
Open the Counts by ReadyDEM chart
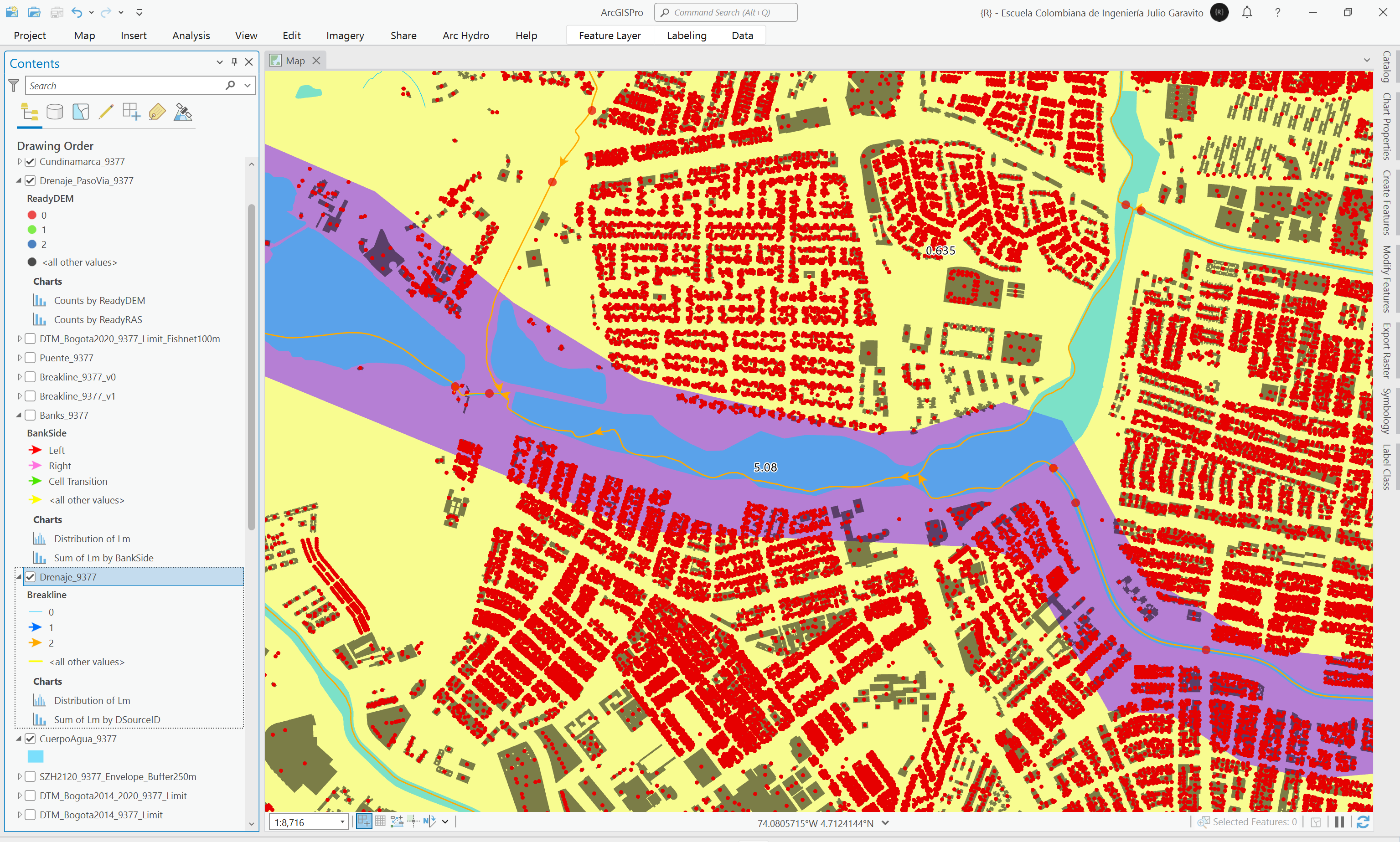click(x=99, y=300)
